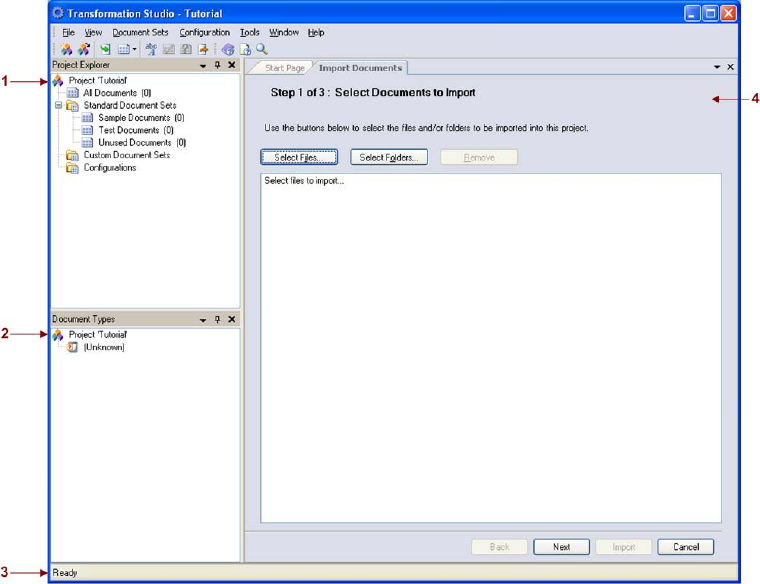Open the Project Explorer panel dropdown arrow
The width and height of the screenshot is (760, 584).
[x=203, y=65]
